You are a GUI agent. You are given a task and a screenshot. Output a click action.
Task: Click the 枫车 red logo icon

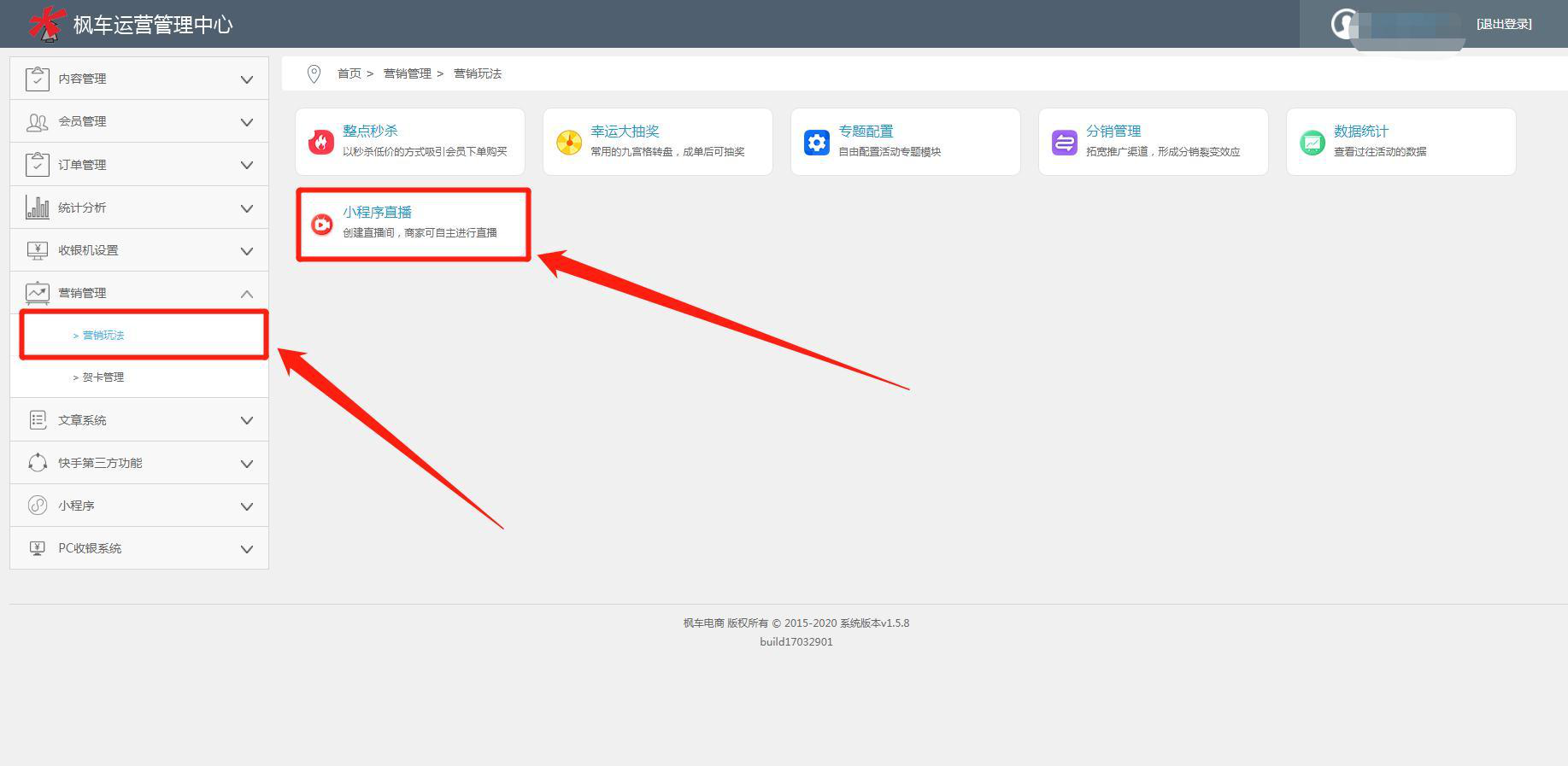click(x=46, y=23)
